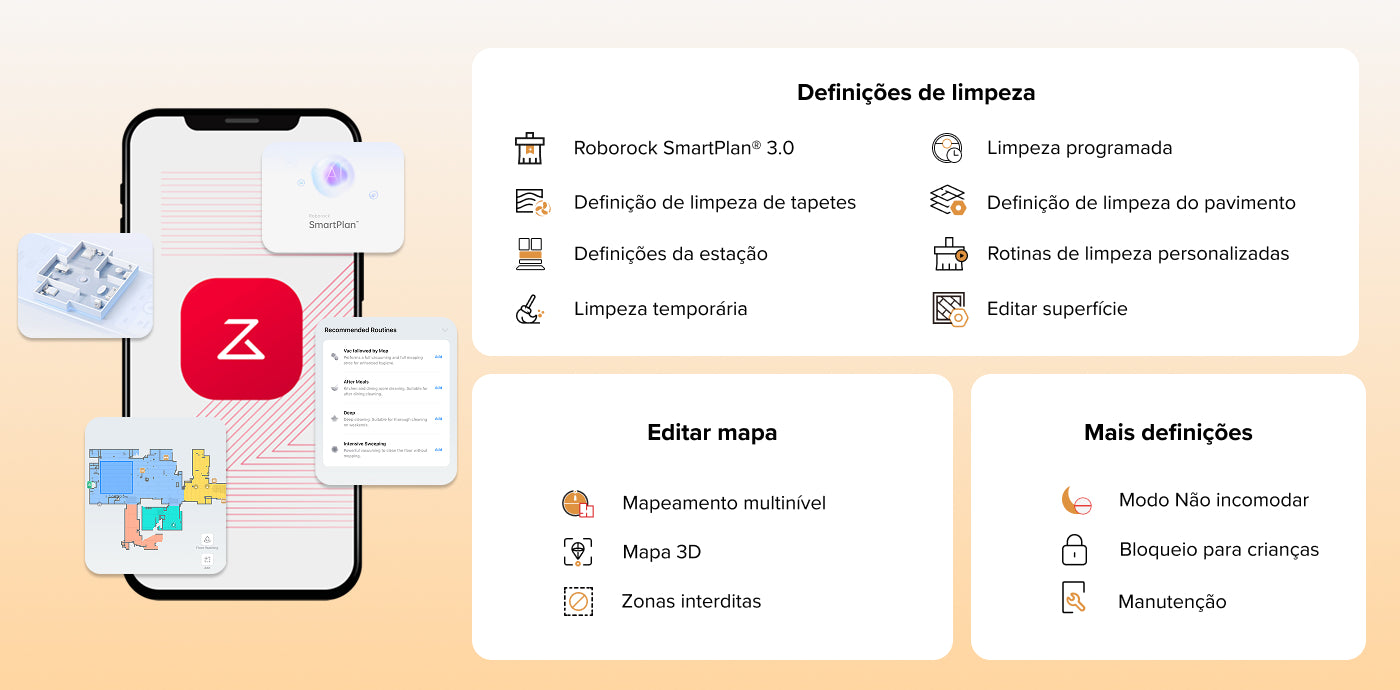Click the Intensive Sweeping routine icon
The width and height of the screenshot is (1400, 690).
(x=334, y=449)
